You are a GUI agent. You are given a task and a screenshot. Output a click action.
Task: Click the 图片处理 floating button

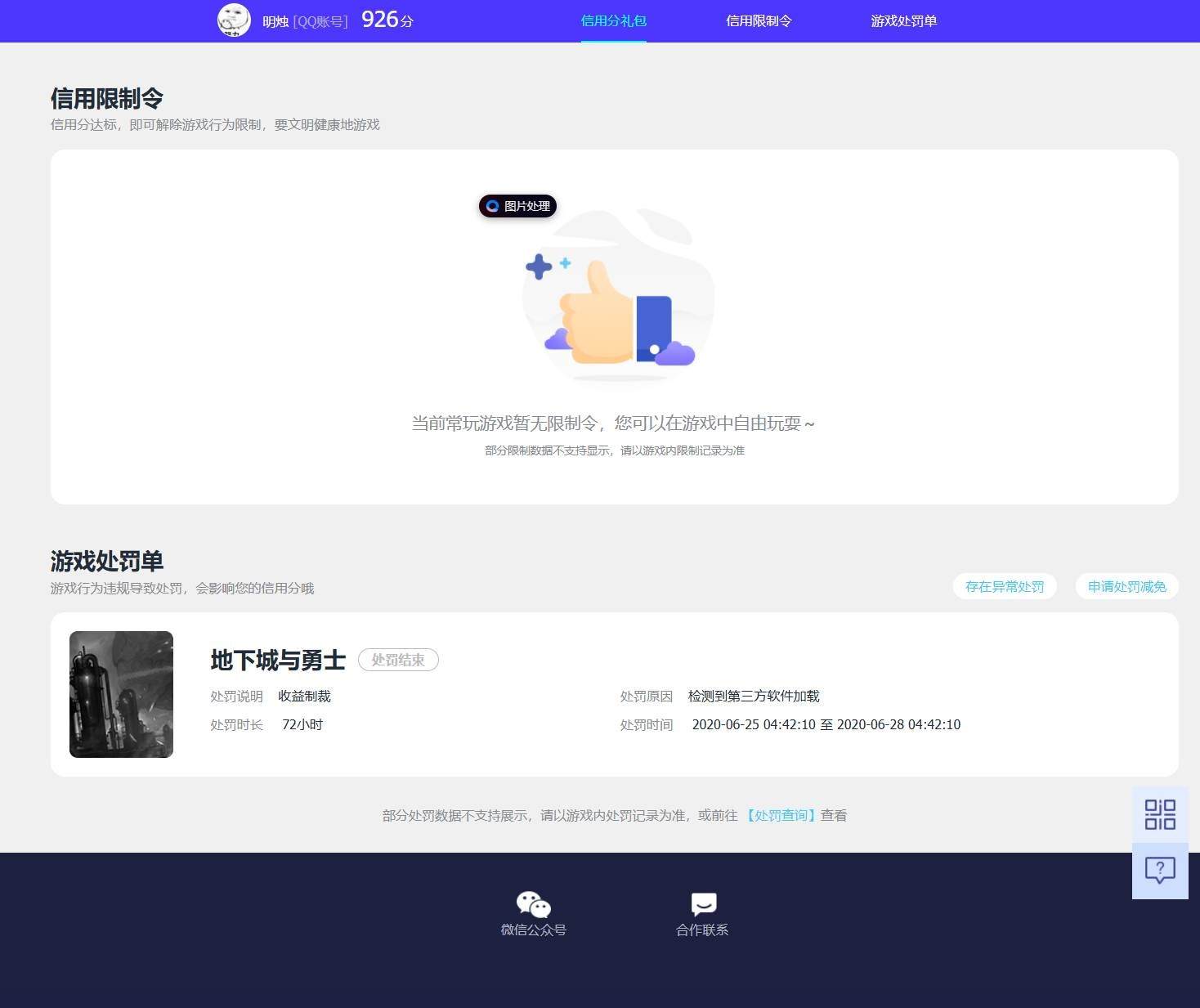(x=517, y=206)
